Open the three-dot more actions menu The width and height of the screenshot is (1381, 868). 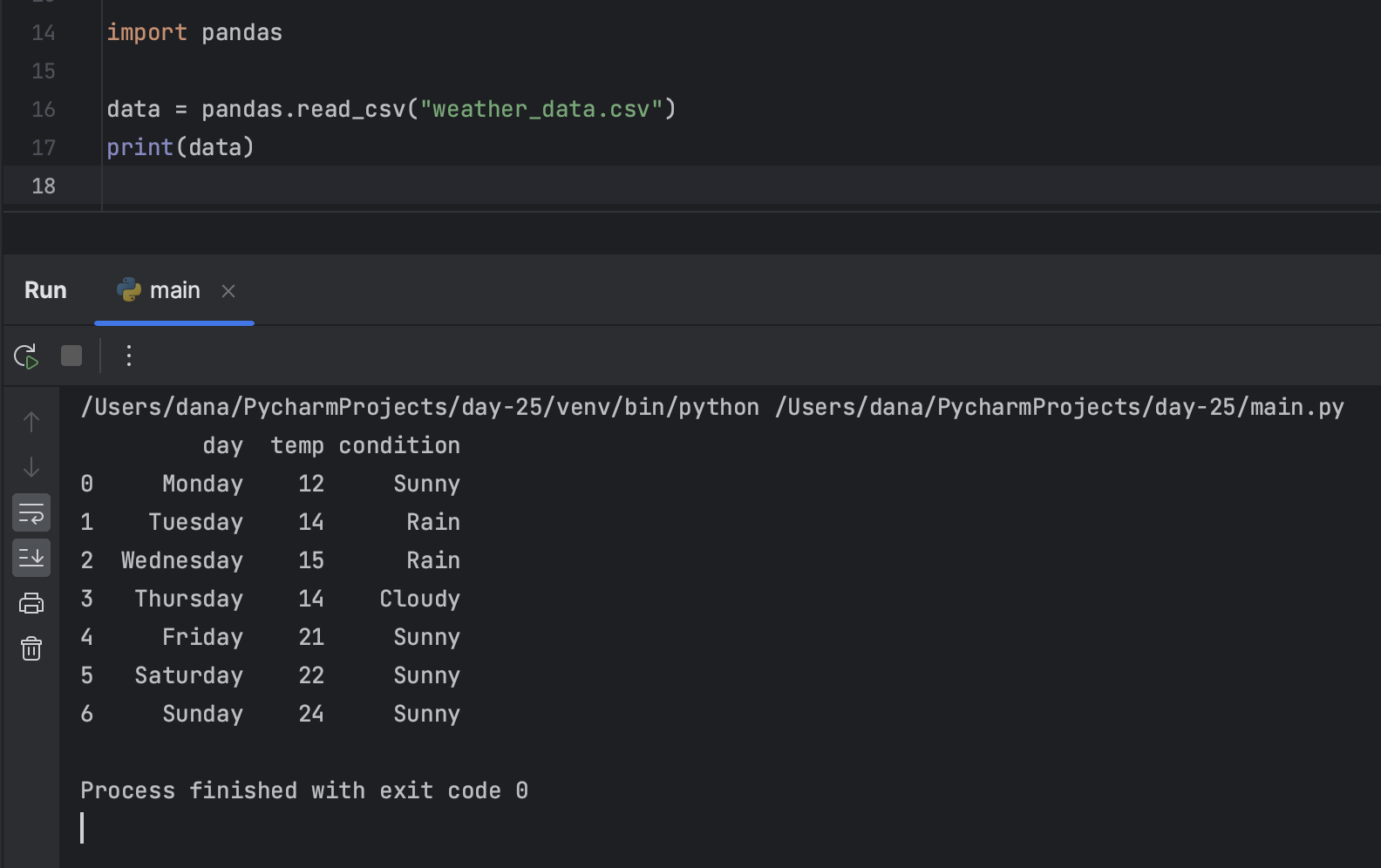[x=128, y=356]
